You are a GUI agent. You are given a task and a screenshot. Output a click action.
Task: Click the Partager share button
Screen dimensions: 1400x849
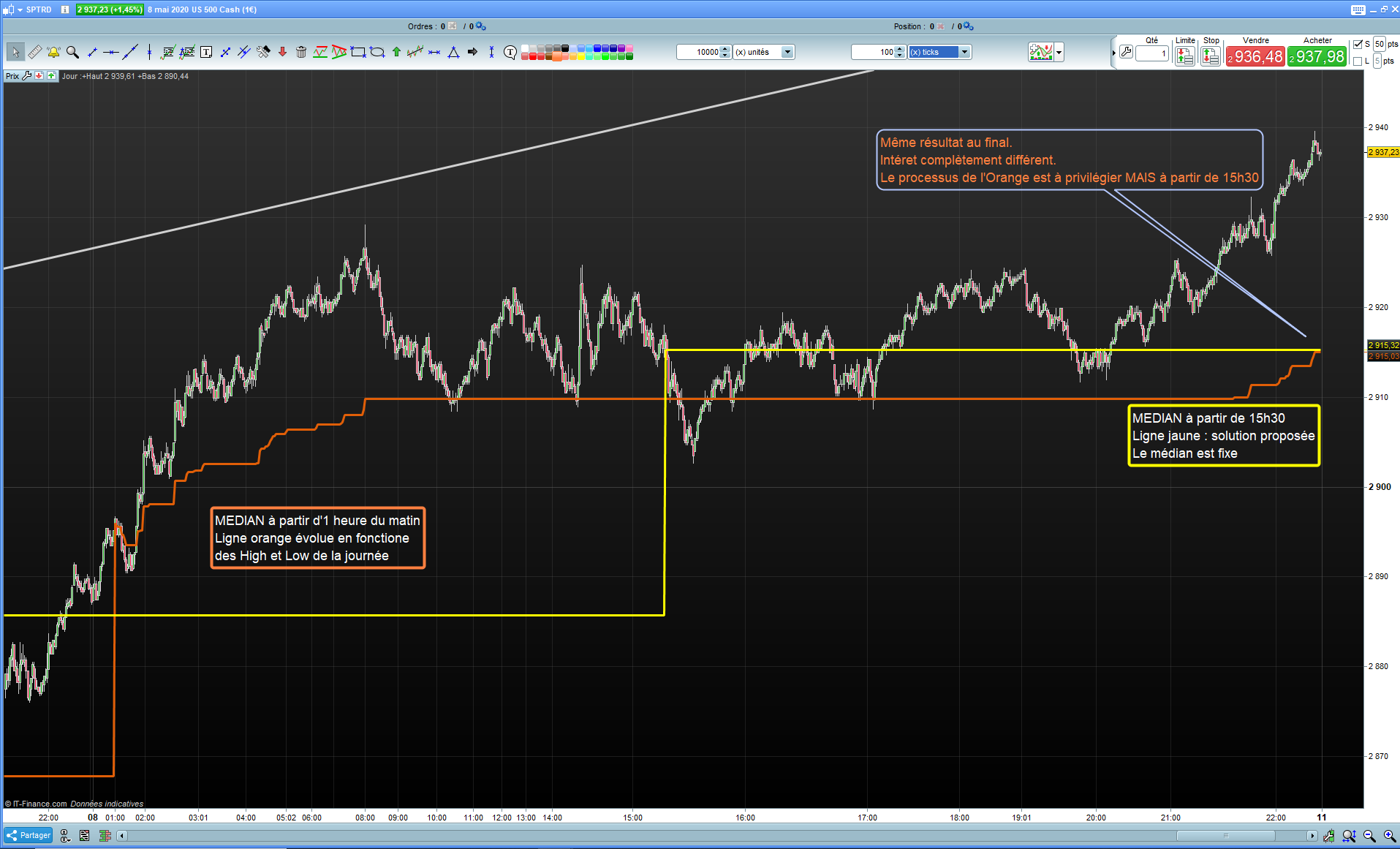coord(29,835)
